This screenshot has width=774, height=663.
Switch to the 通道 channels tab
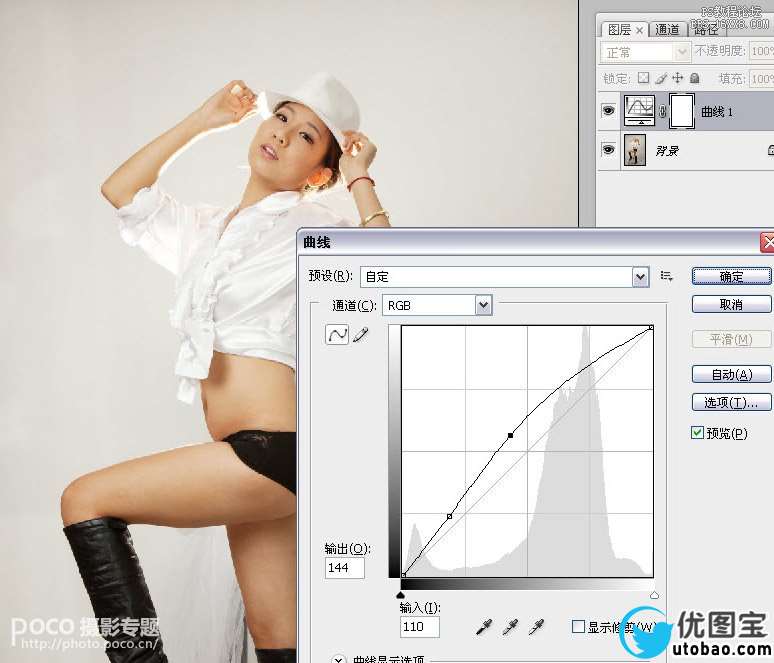(x=667, y=30)
